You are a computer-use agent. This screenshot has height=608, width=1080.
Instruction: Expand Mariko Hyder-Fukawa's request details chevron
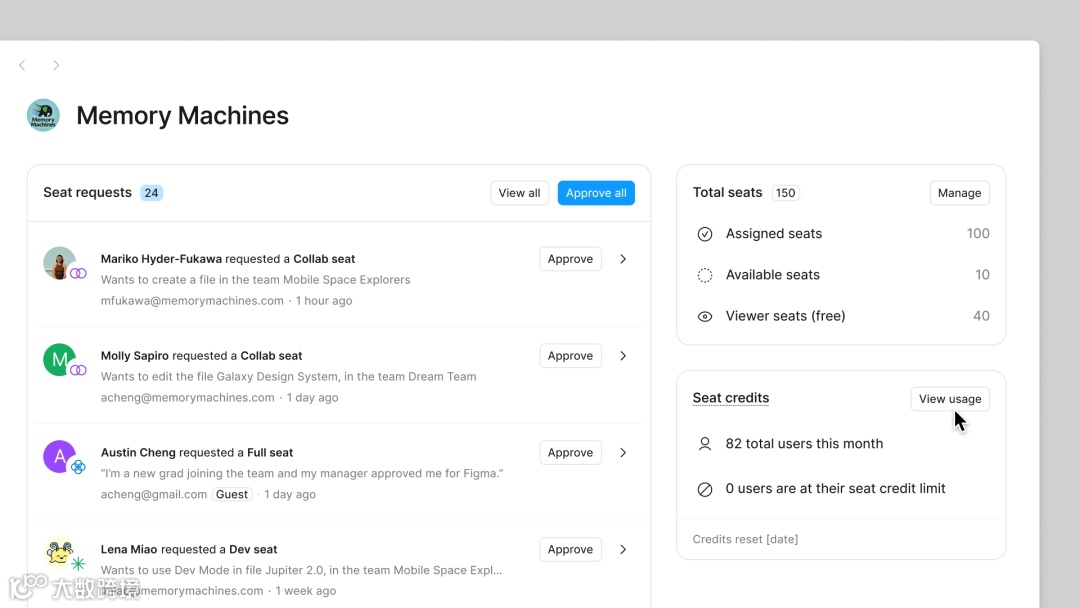pos(623,259)
